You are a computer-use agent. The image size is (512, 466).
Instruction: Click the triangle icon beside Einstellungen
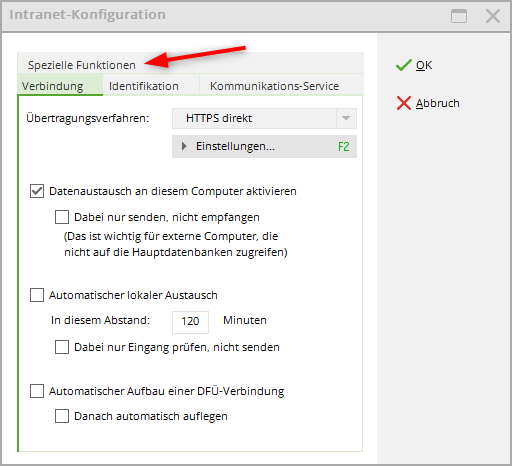pos(184,146)
